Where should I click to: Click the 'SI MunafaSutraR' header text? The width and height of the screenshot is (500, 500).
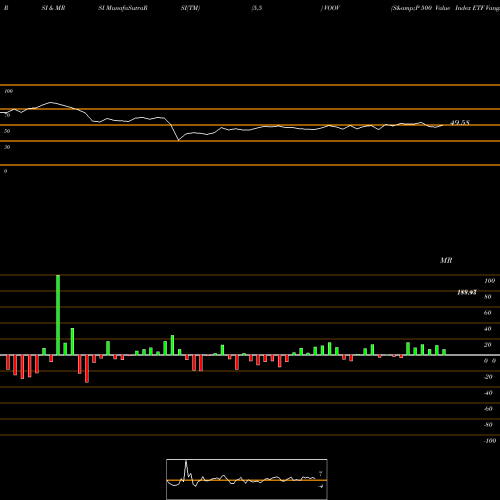click(123, 8)
